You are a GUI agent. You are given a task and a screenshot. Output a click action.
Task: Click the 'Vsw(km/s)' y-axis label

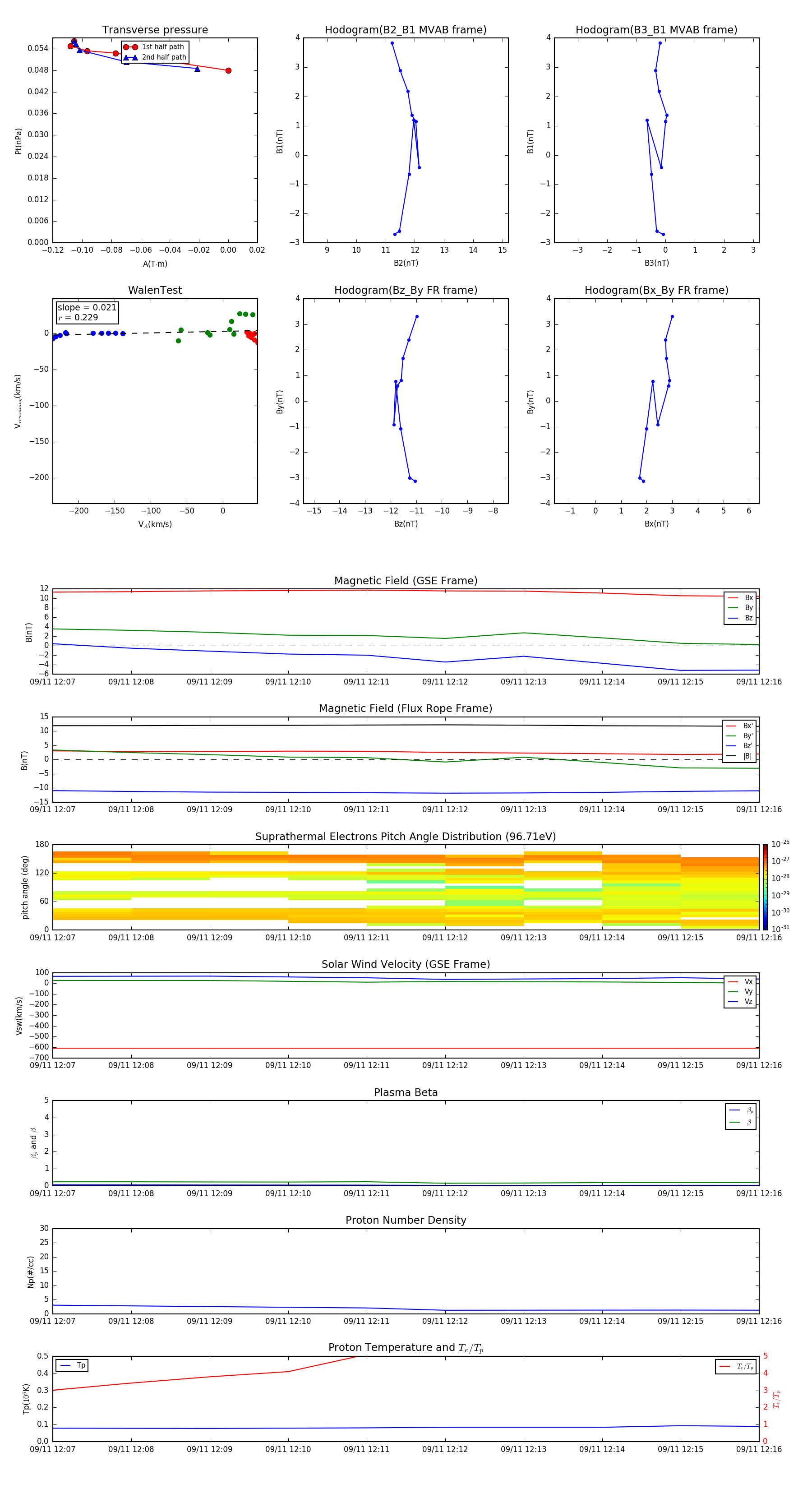pos(19,1016)
